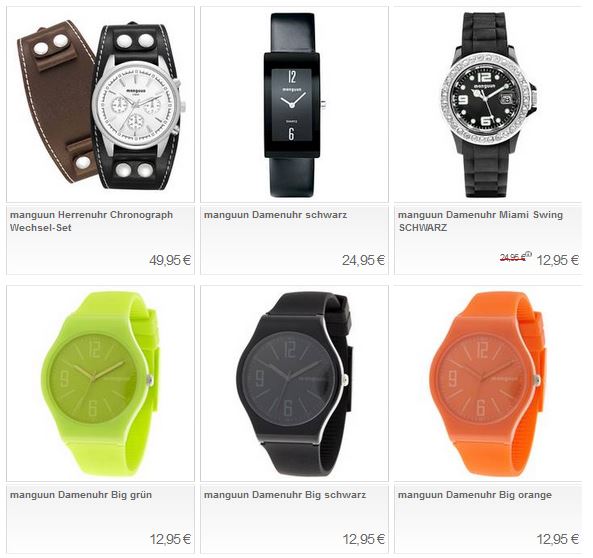Click the struck-through old price 24,95 €
The height and width of the screenshot is (558, 593).
coord(513,258)
